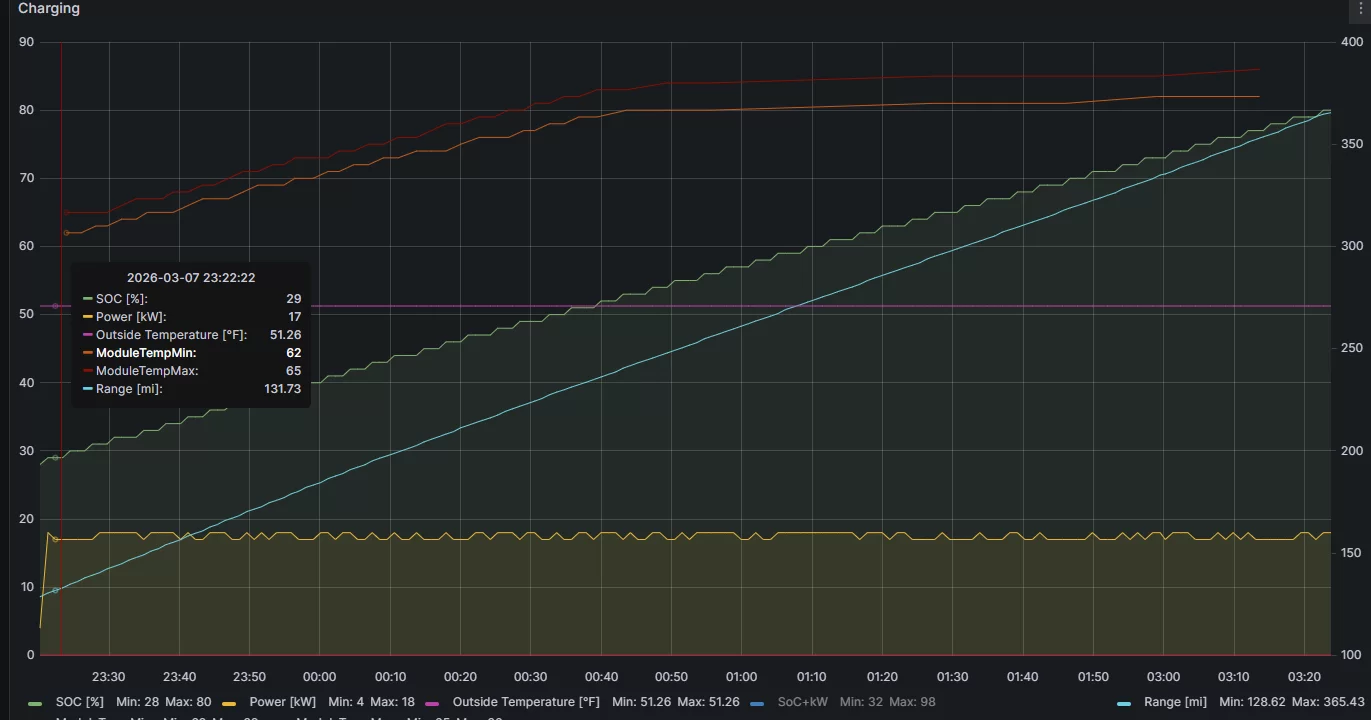Open the cyan Range legend color swatch
The height and width of the screenshot is (720, 1371).
click(x=1124, y=703)
